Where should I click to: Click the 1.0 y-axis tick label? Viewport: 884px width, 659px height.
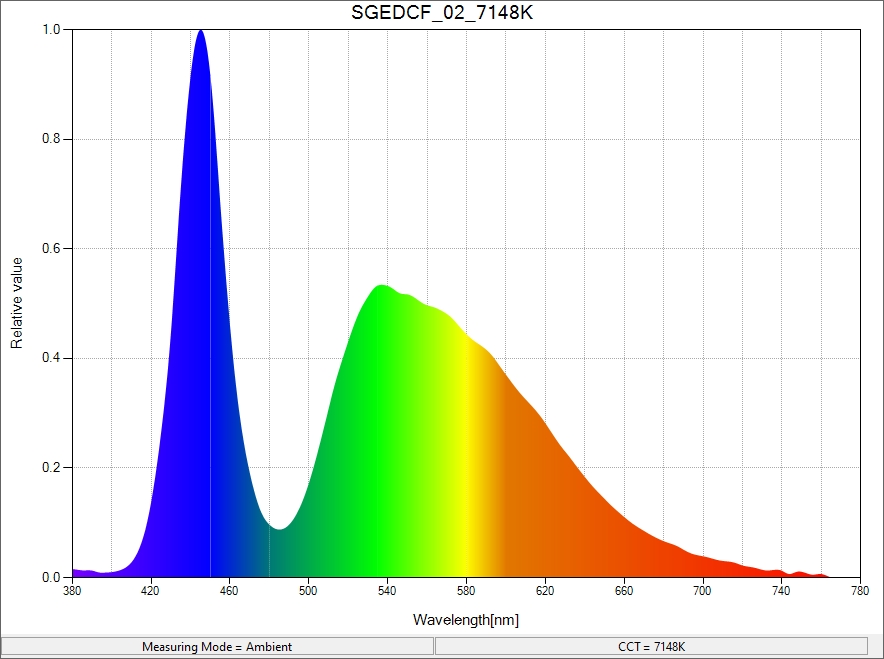click(x=52, y=30)
